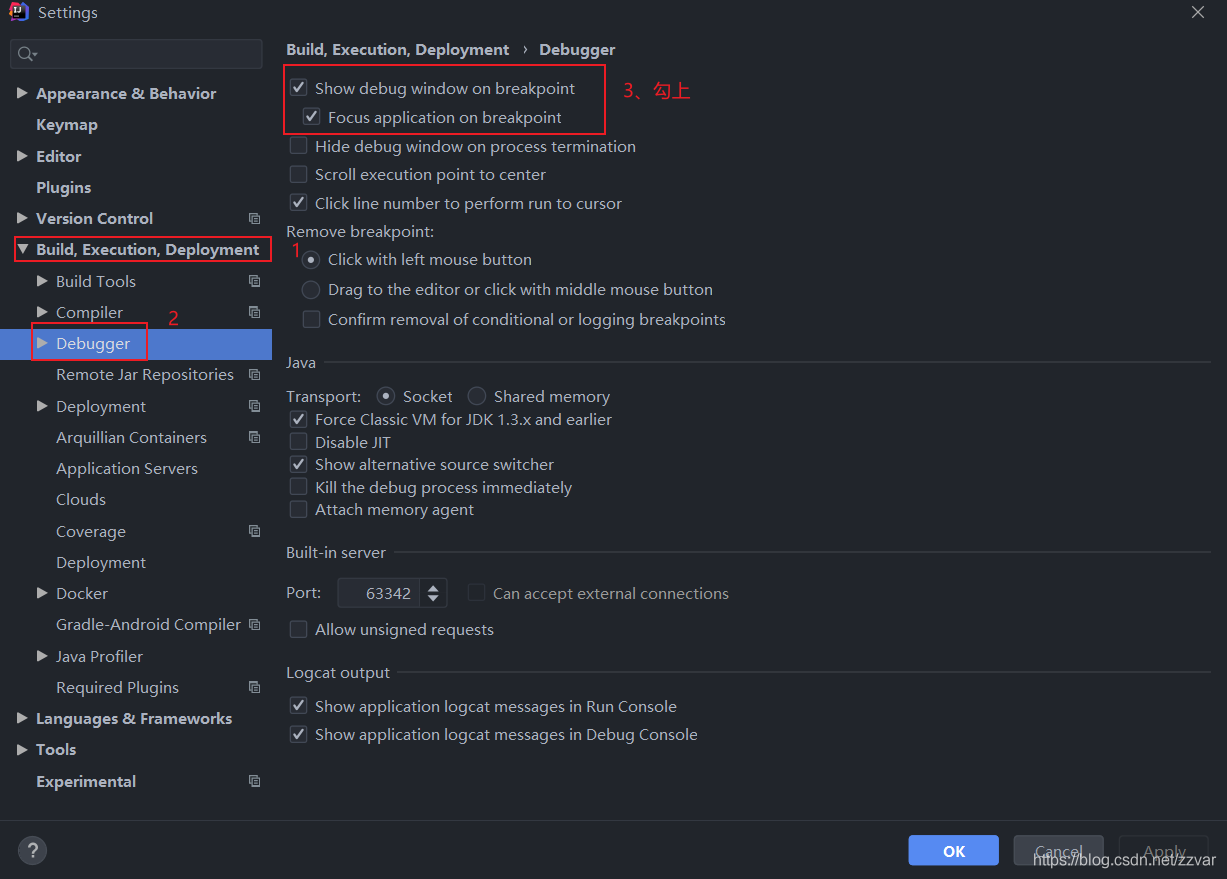Click project-level icon beside Build Tools

tap(254, 282)
